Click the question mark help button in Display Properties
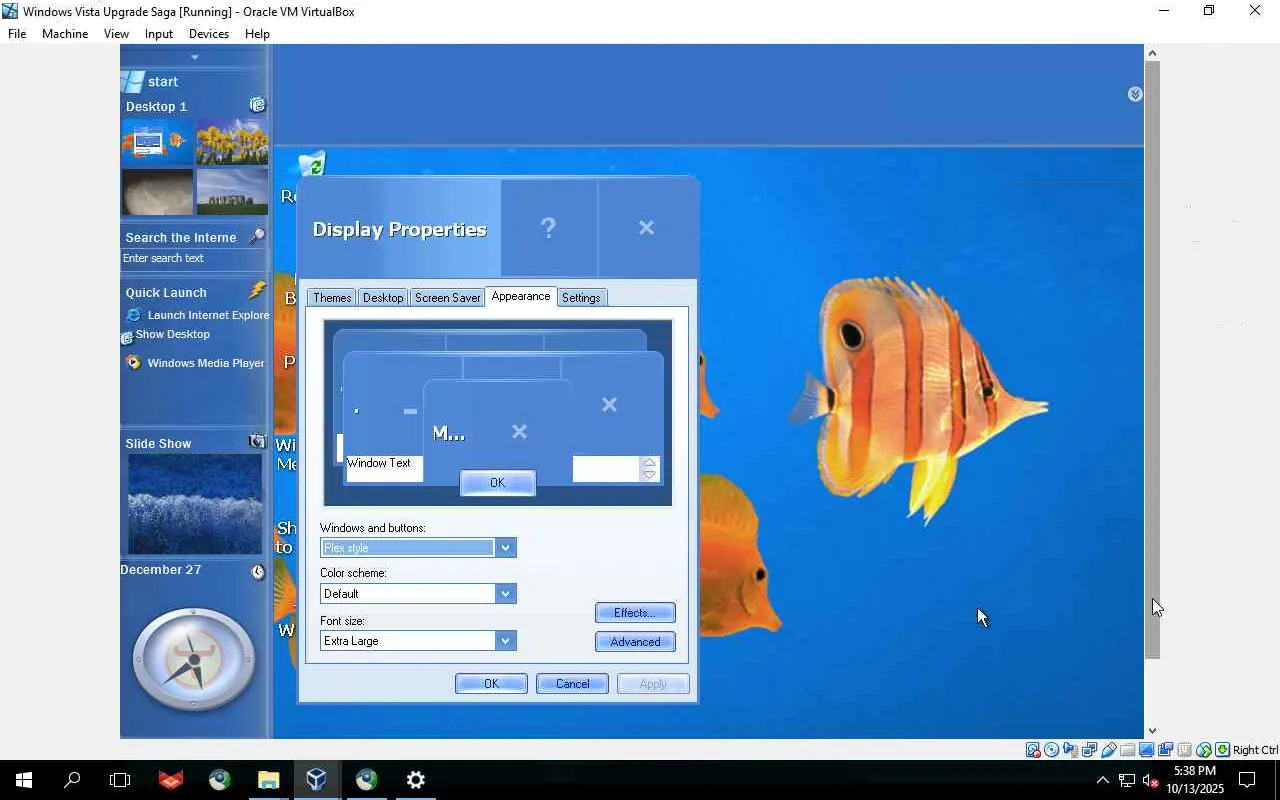This screenshot has width=1280, height=800. click(x=548, y=228)
